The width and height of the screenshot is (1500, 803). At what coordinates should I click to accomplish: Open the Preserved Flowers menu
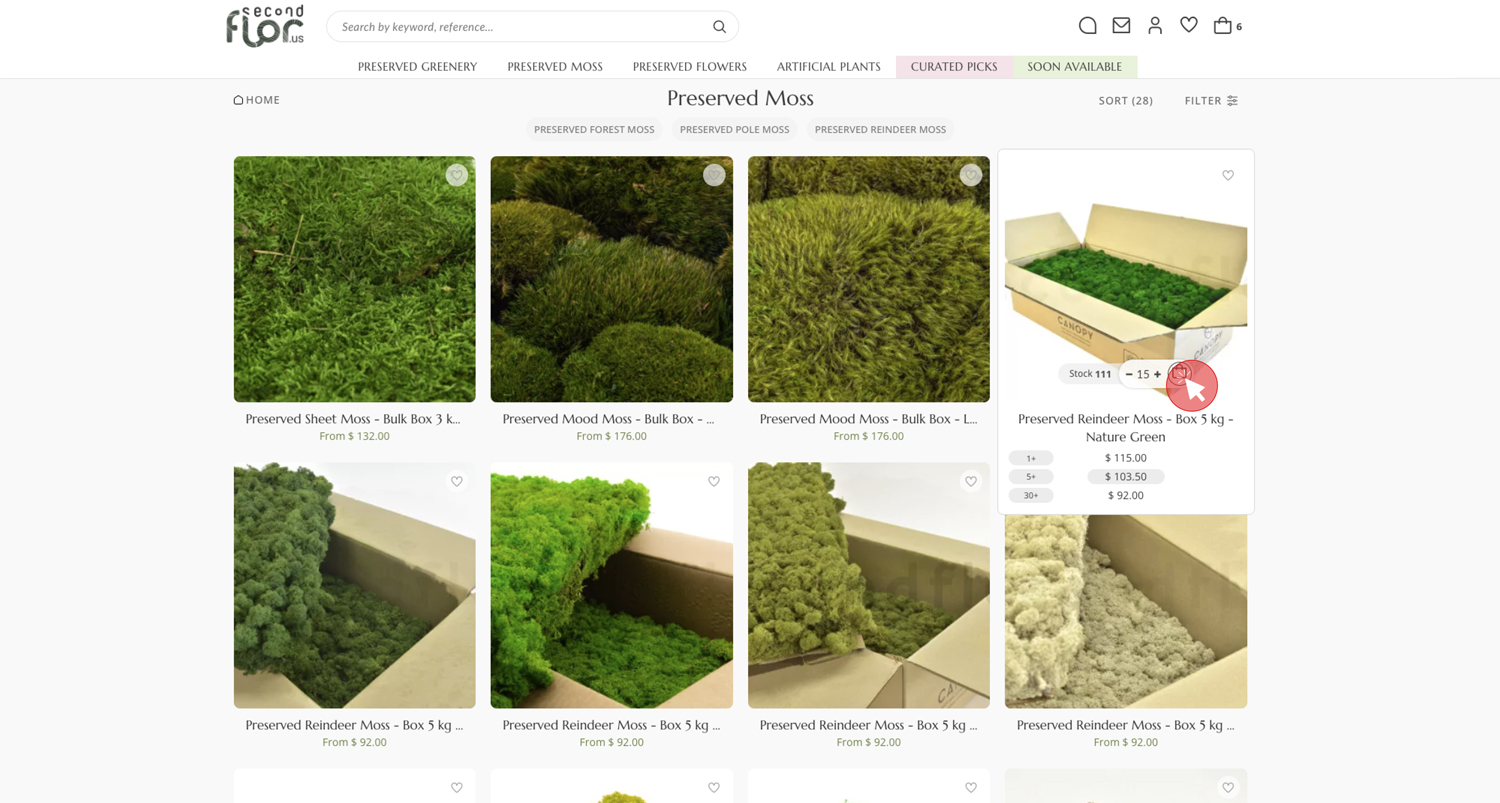tap(690, 67)
